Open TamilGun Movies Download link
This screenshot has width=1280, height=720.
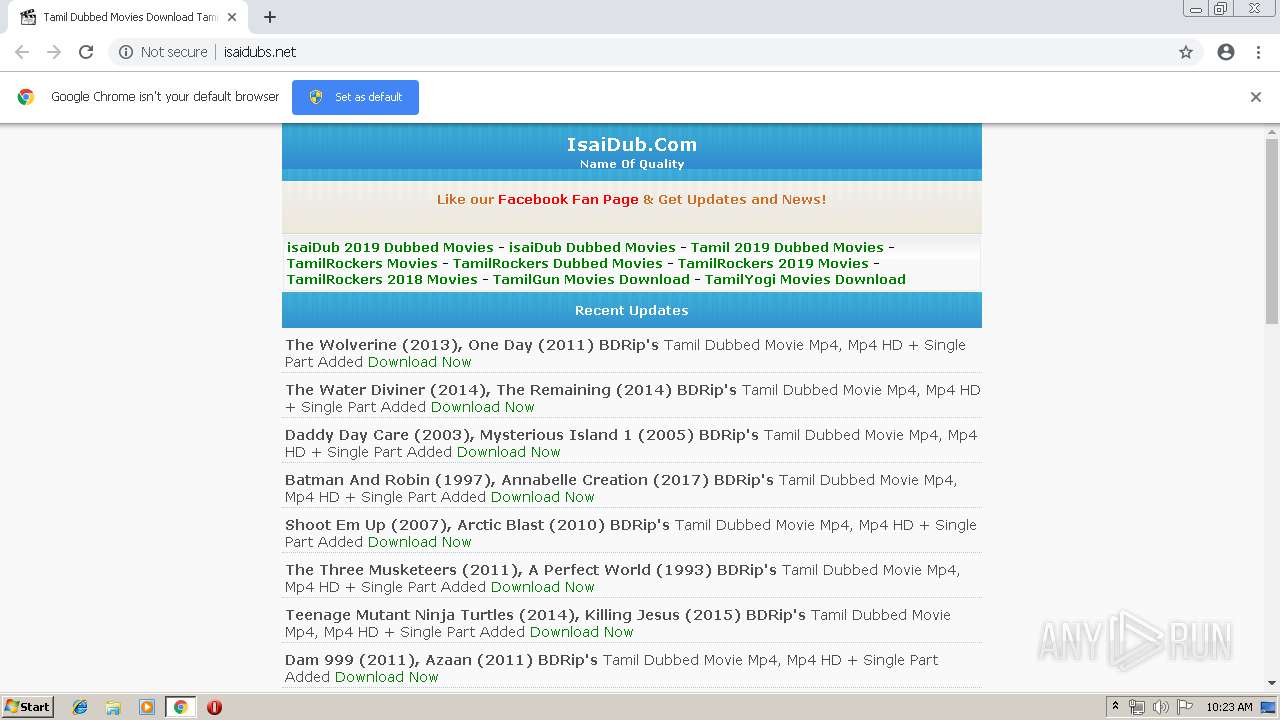click(591, 279)
